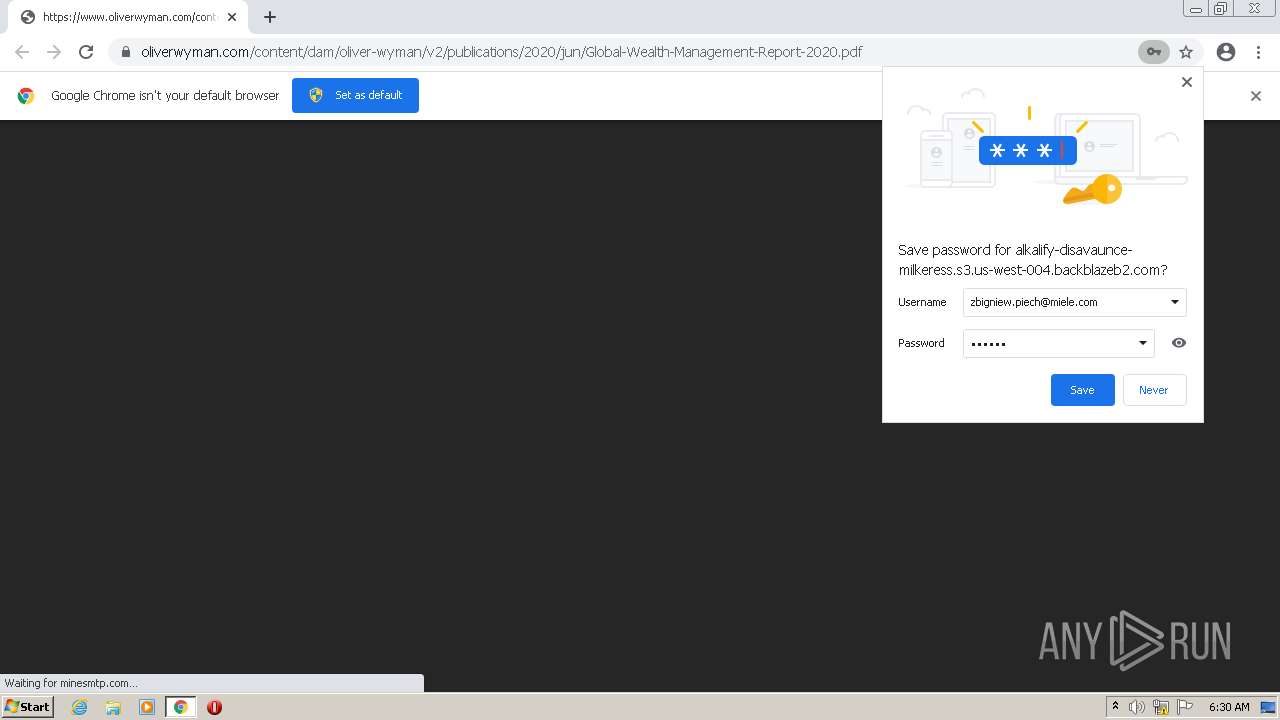Image resolution: width=1280 pixels, height=720 pixels.
Task: Choose Never for saving password
Action: (x=1153, y=390)
